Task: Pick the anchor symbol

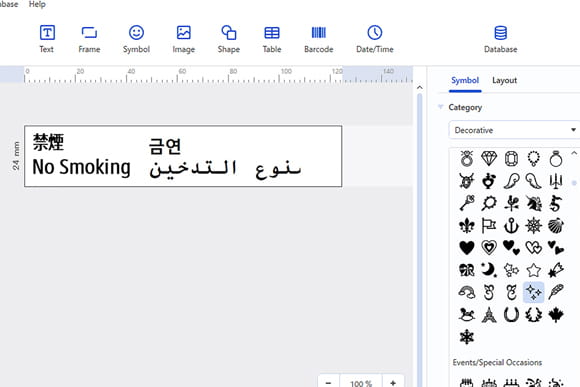Action: [x=511, y=225]
